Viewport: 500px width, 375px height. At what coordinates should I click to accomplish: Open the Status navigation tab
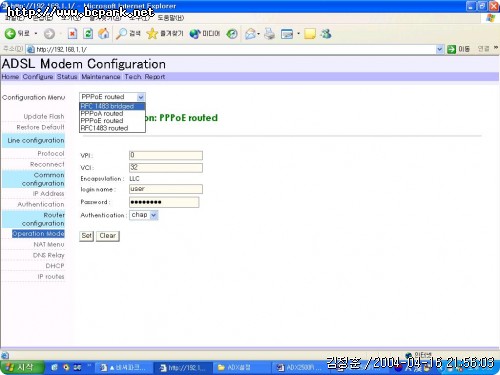click(x=67, y=77)
